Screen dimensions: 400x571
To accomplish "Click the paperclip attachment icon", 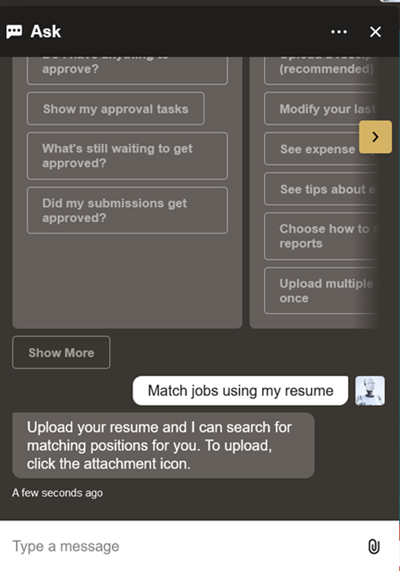I will point(374,546).
